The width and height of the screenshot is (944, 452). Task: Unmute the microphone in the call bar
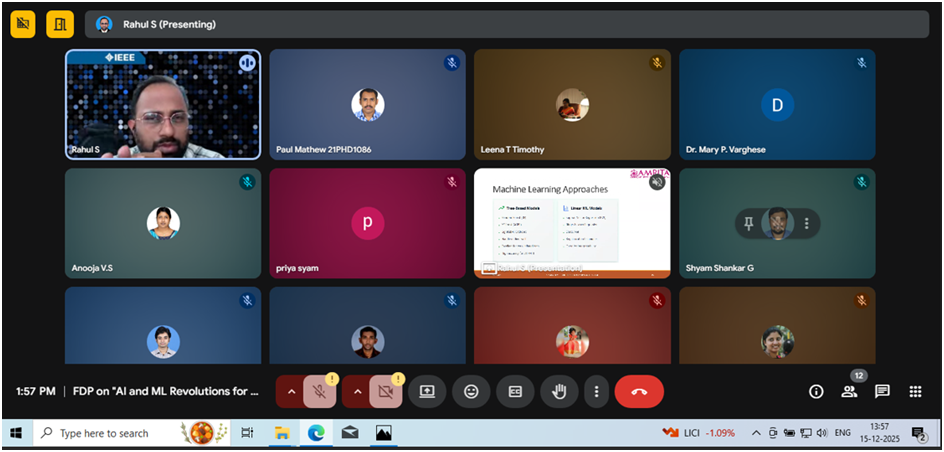pyautogui.click(x=320, y=391)
